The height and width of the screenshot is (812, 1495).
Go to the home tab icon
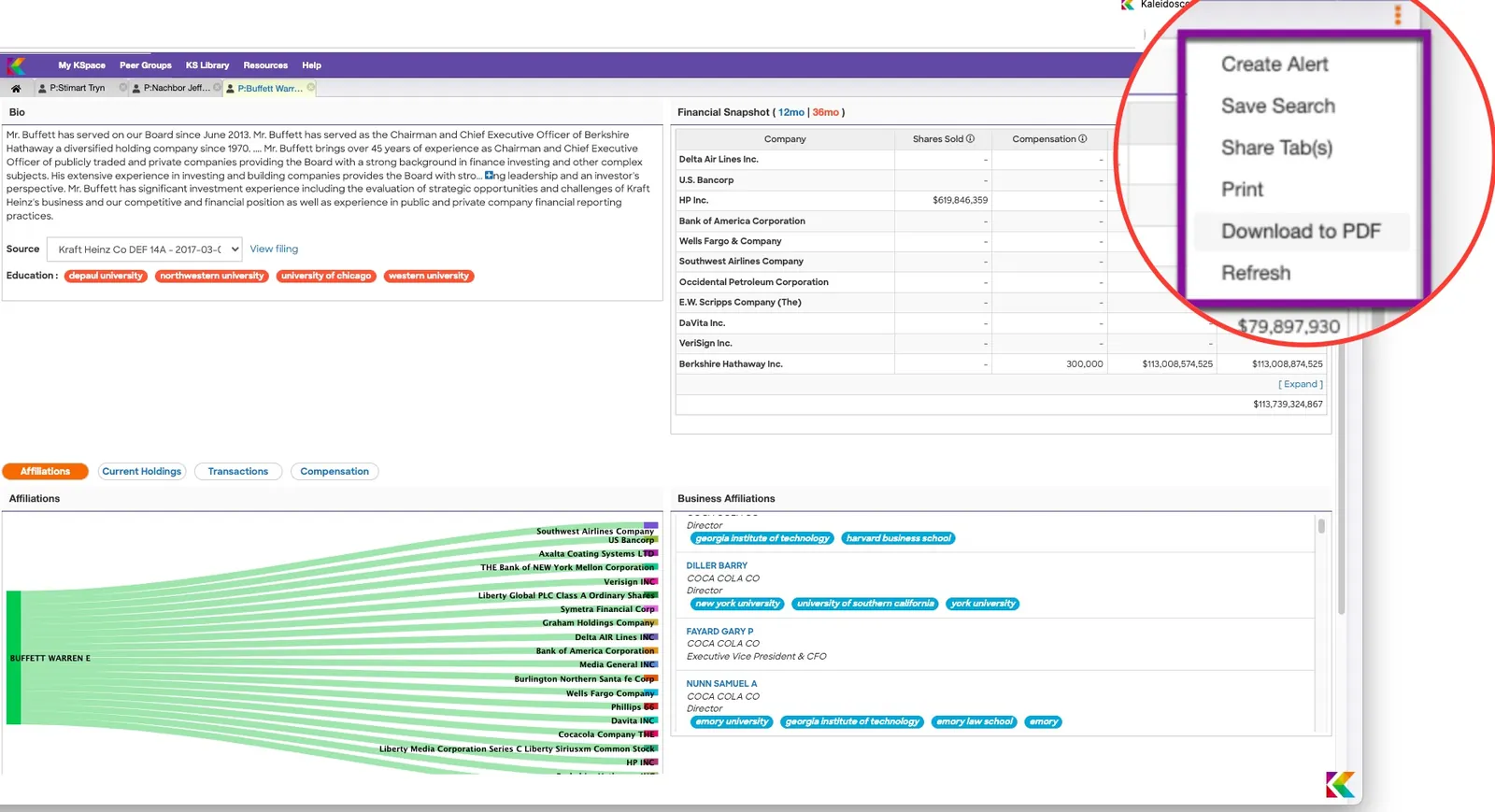click(16, 89)
